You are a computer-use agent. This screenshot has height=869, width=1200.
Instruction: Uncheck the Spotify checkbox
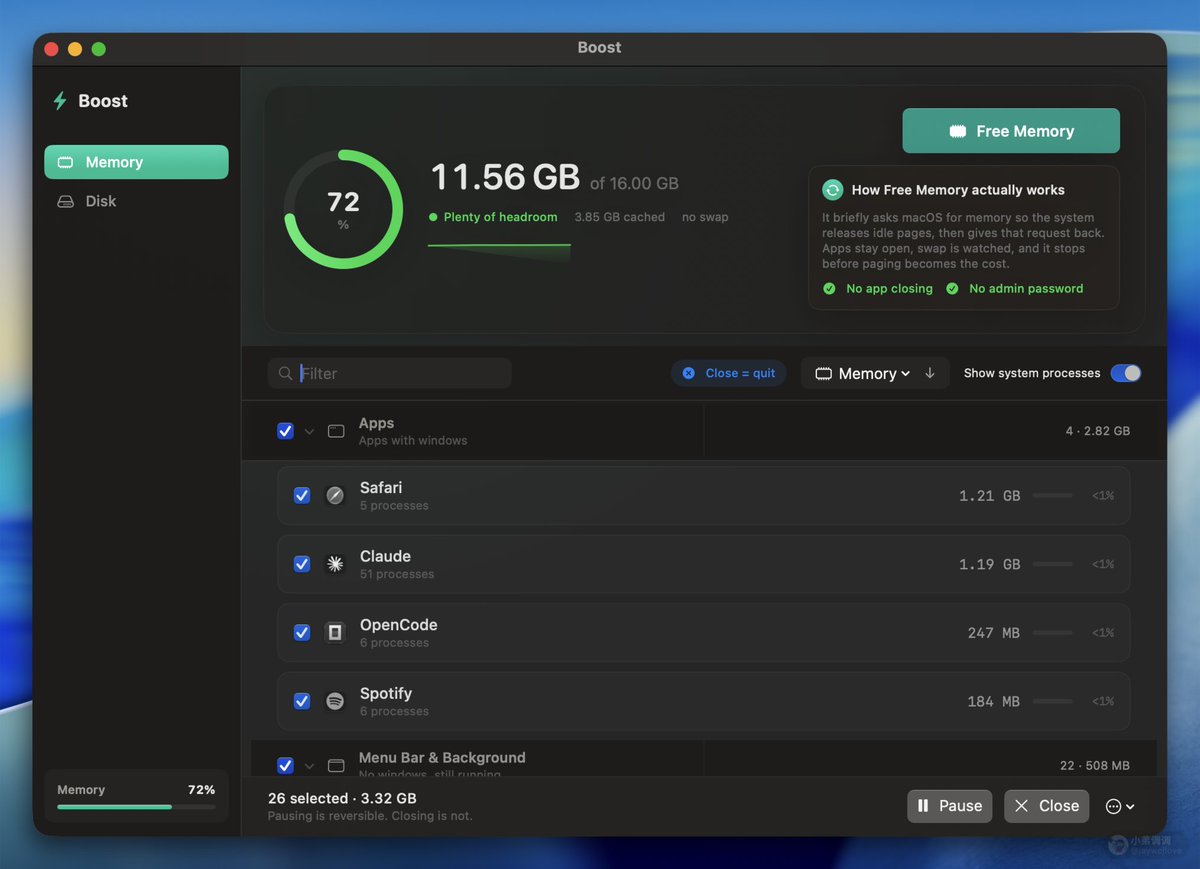[302, 701]
